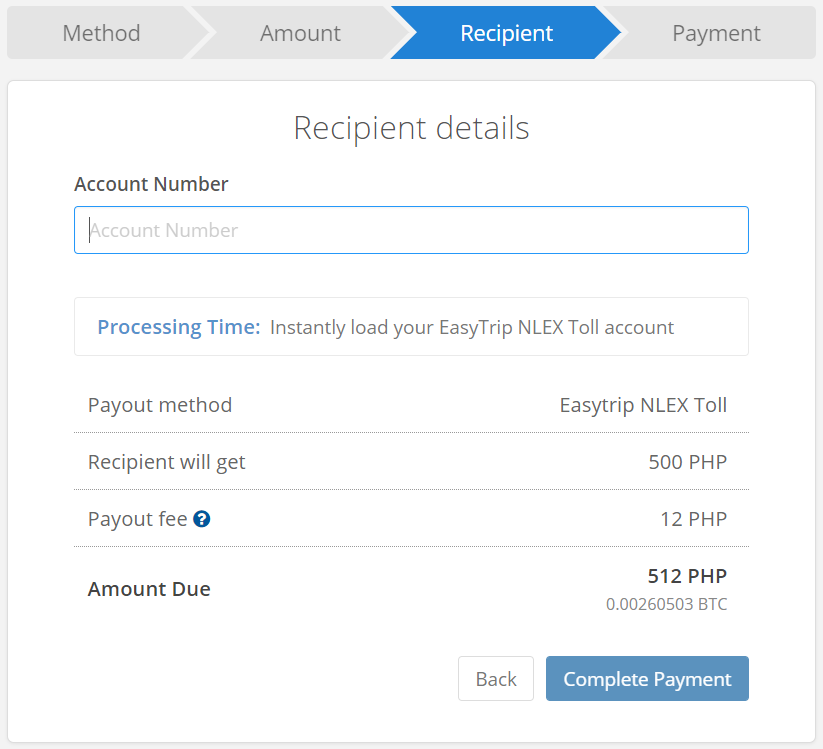Click the Payout fee help icon
This screenshot has height=749, width=823.
coord(202,519)
